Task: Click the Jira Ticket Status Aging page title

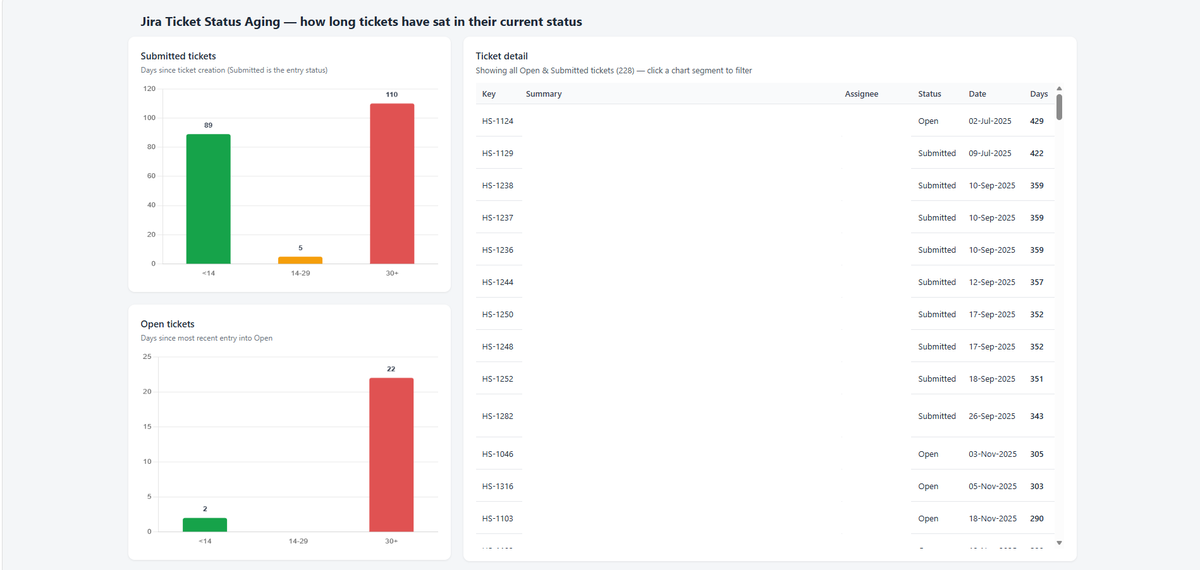Action: pos(362,21)
